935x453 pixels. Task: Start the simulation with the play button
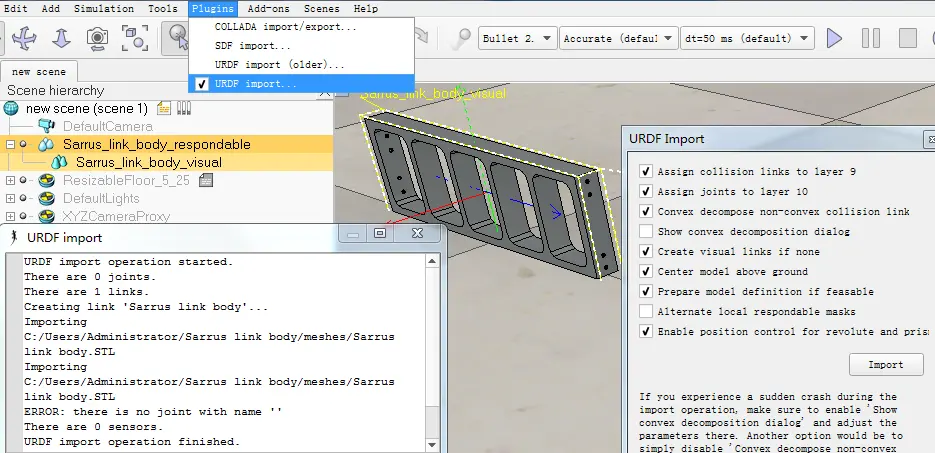point(834,38)
